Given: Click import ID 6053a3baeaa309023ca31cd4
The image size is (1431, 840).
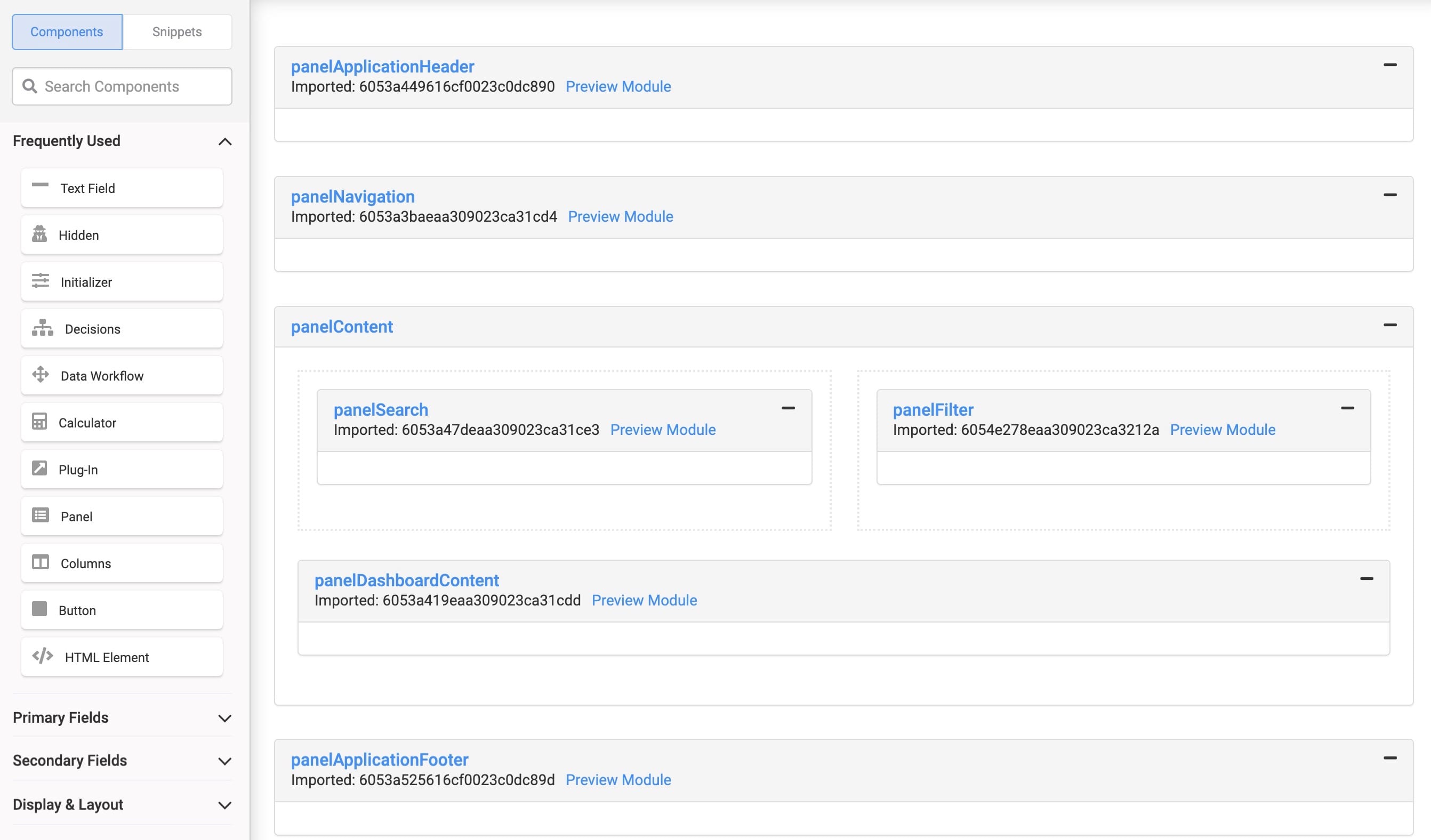Looking at the screenshot, I should coord(457,217).
